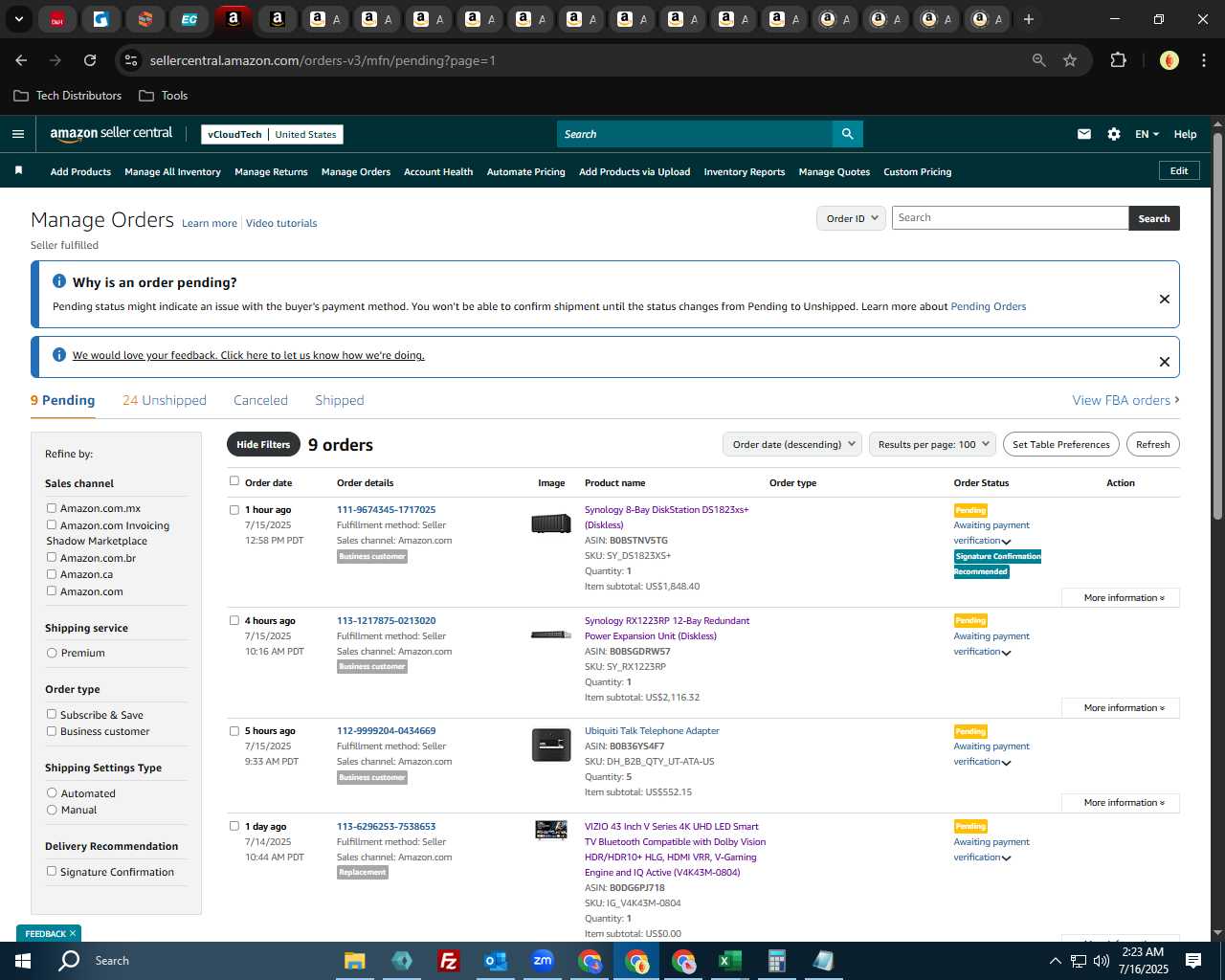Click the orders Refresh button

click(1152, 444)
